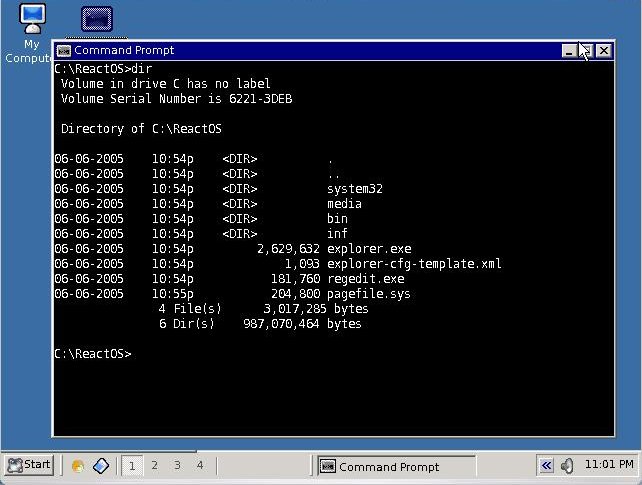Click the Command Prompt title bar icon

pyautogui.click(x=64, y=51)
